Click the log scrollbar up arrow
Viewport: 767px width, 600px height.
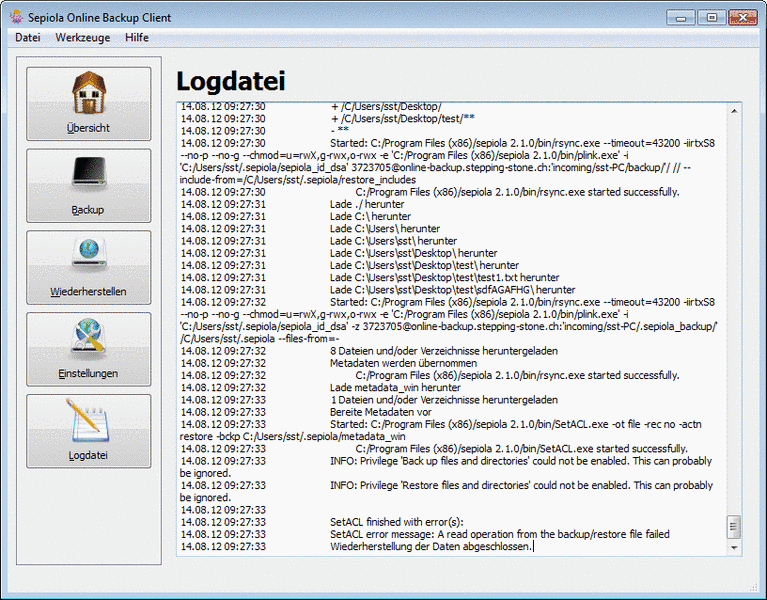(x=734, y=111)
